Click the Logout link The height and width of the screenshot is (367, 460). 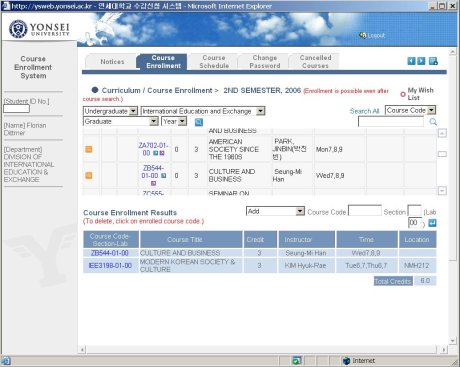click(372, 35)
